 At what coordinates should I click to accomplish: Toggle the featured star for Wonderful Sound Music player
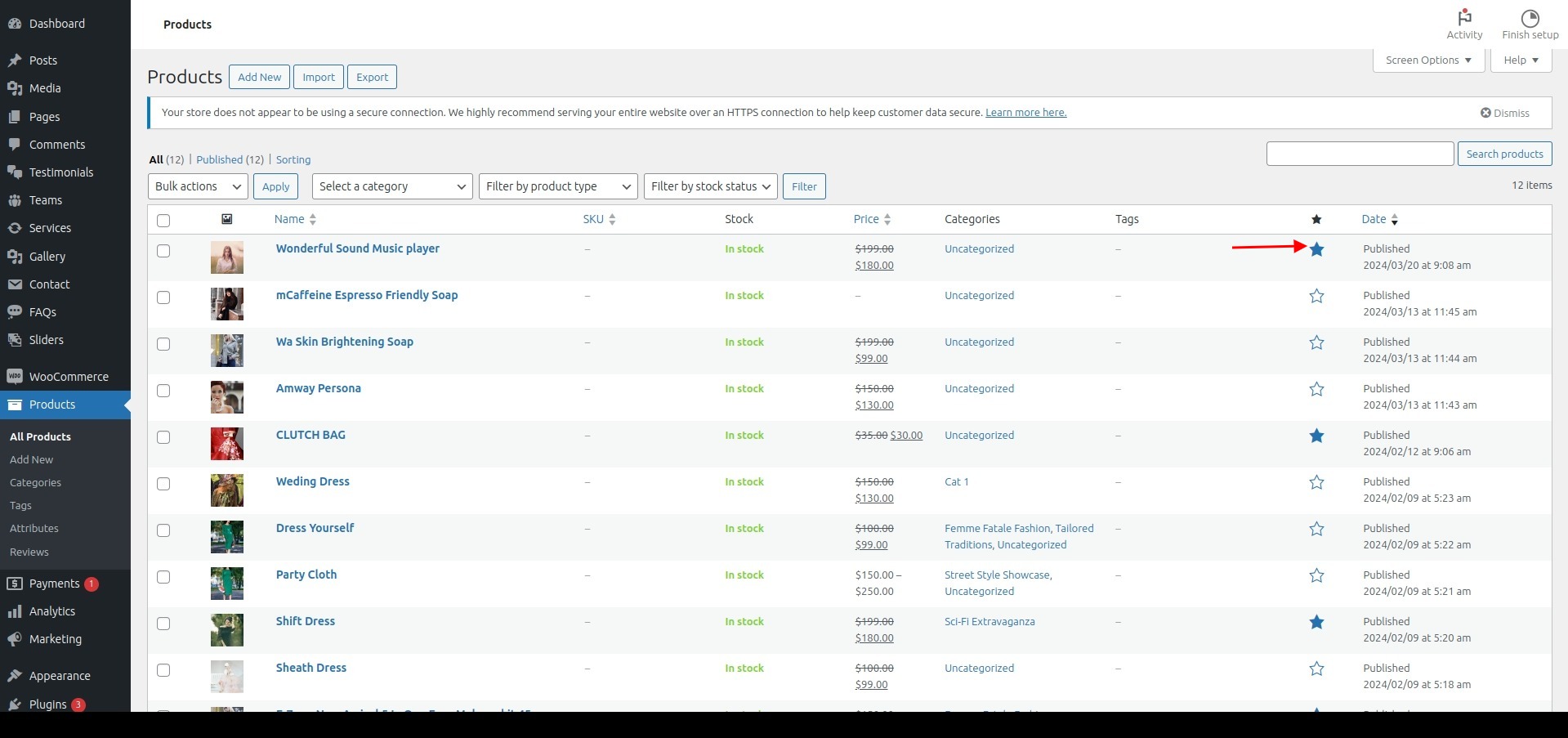1316,249
